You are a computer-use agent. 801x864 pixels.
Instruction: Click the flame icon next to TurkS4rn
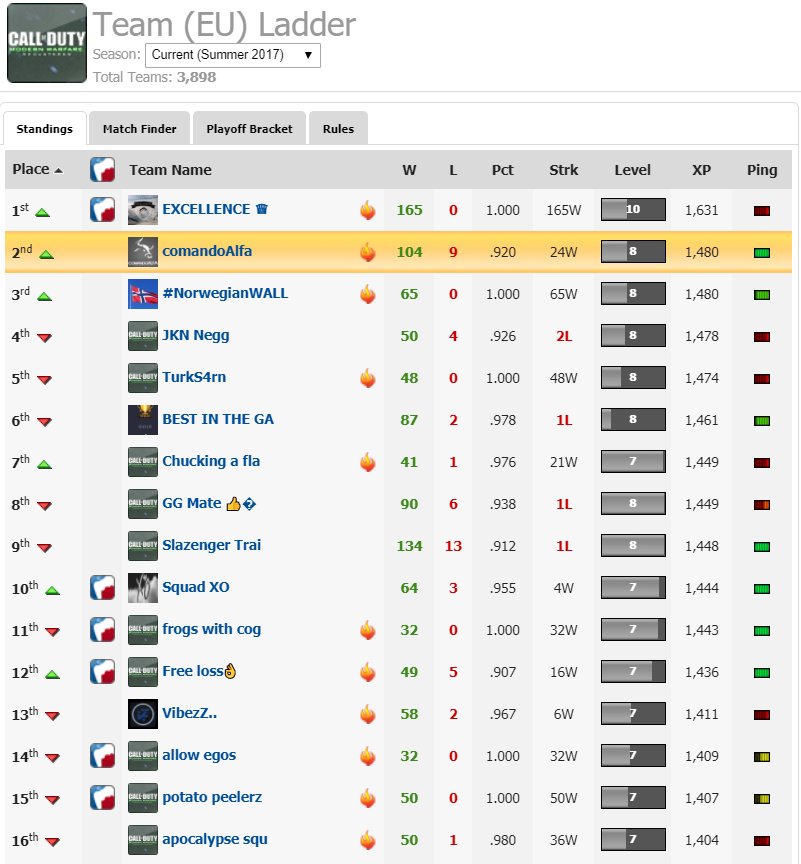tap(368, 377)
